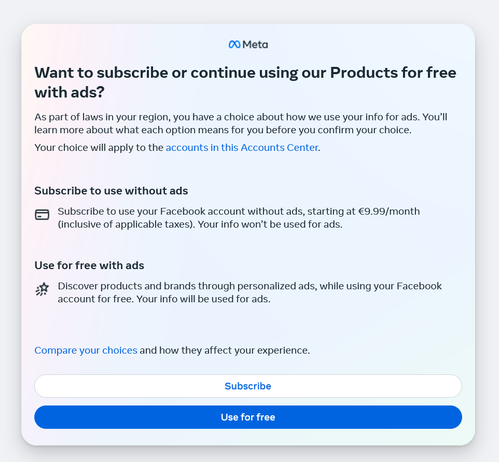Screen dimensions: 499x462
Task: Click the Your choice will apply text
Action: click(99, 147)
